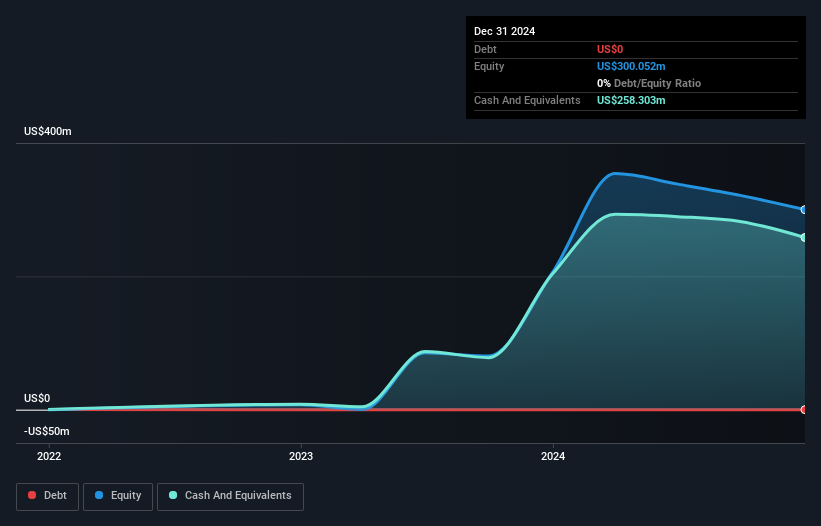Click the US$400m y-axis label

tap(48, 131)
